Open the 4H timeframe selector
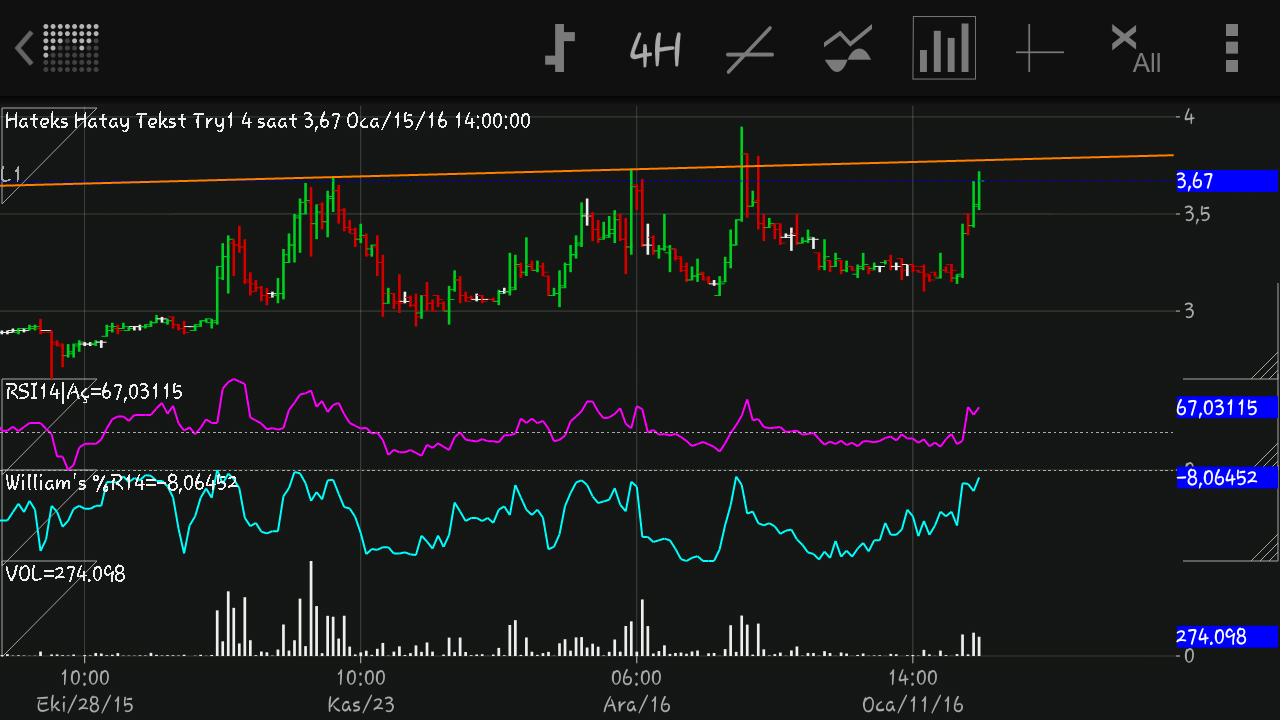 pos(655,48)
